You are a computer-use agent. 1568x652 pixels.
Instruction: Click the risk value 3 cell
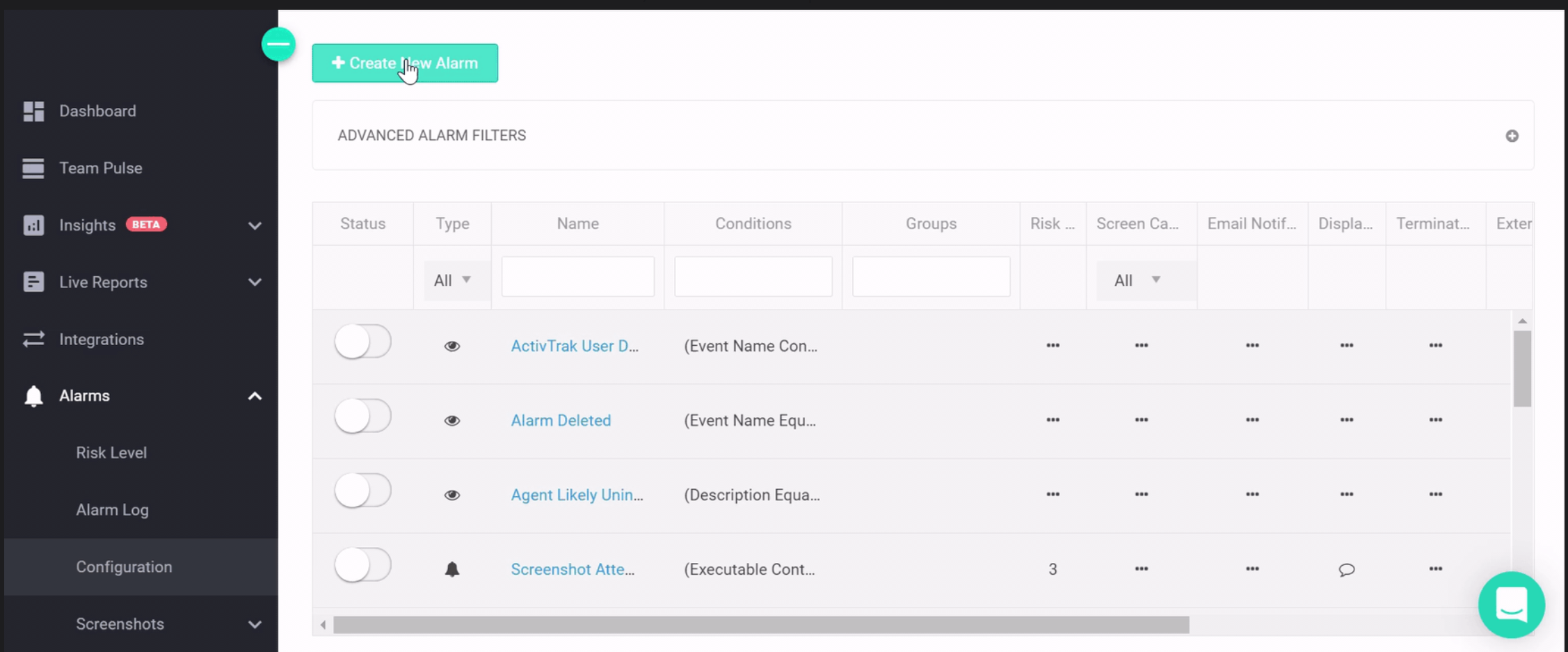pos(1053,569)
